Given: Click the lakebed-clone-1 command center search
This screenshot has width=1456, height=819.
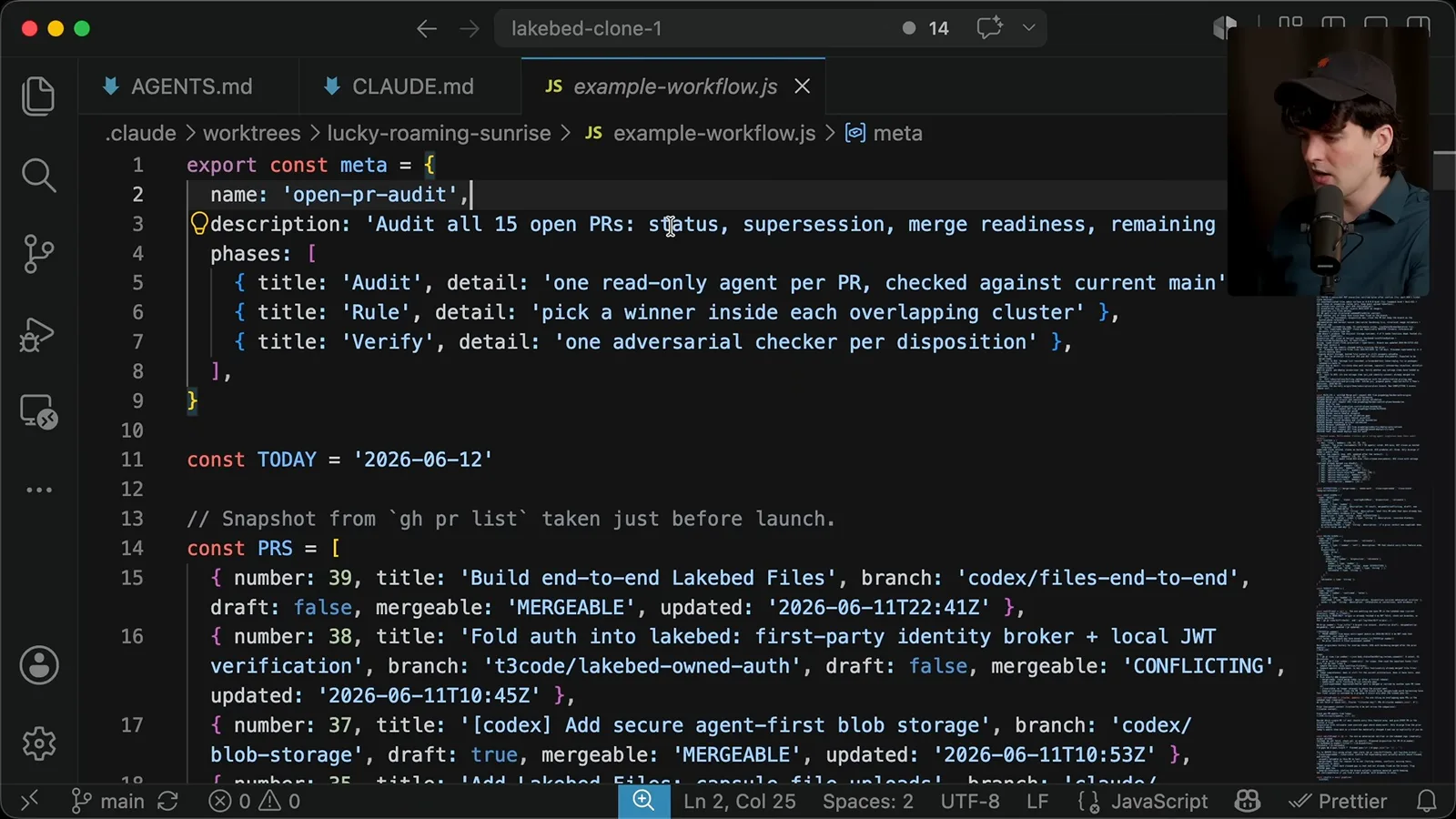Looking at the screenshot, I should [x=770, y=28].
